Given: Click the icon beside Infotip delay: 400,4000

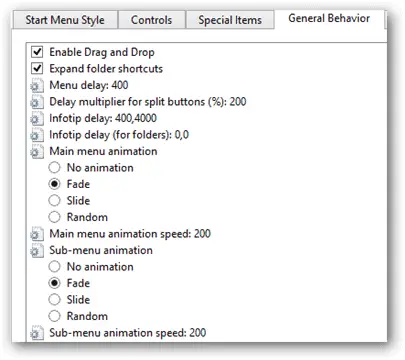Looking at the screenshot, I should [x=37, y=118].
